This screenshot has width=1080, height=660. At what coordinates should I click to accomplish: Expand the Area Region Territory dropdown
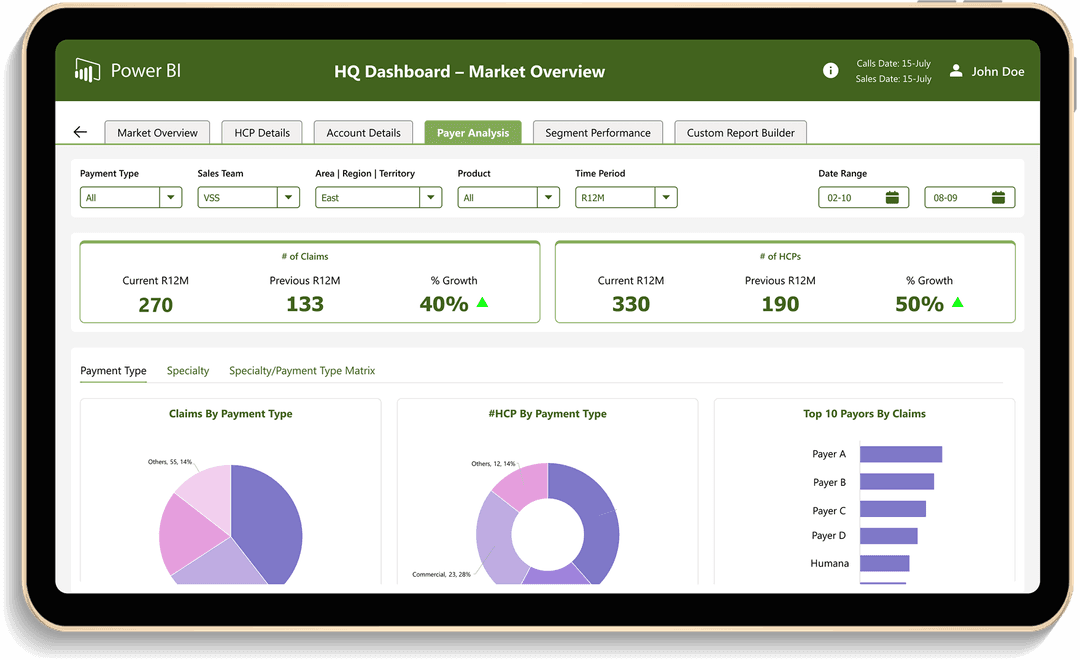pos(431,198)
